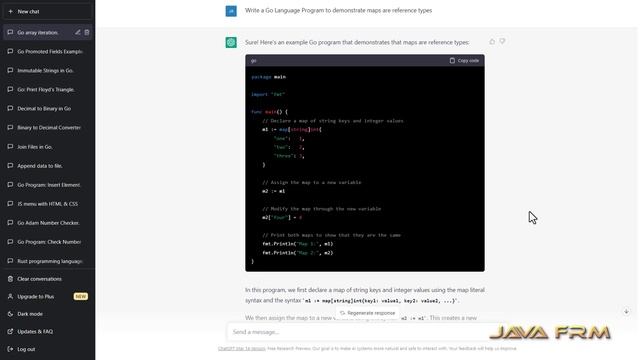Click Upgrade to Plus

(47, 297)
